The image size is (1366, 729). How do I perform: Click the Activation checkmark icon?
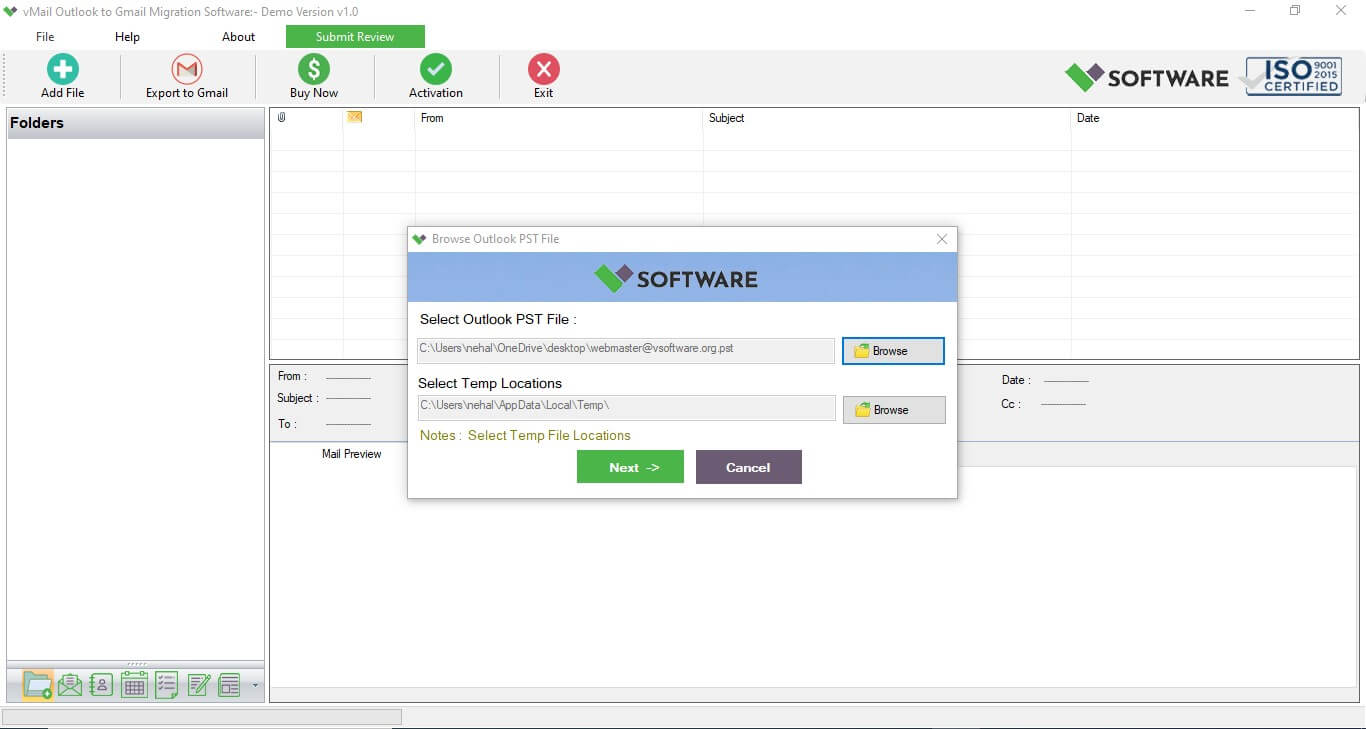click(435, 69)
